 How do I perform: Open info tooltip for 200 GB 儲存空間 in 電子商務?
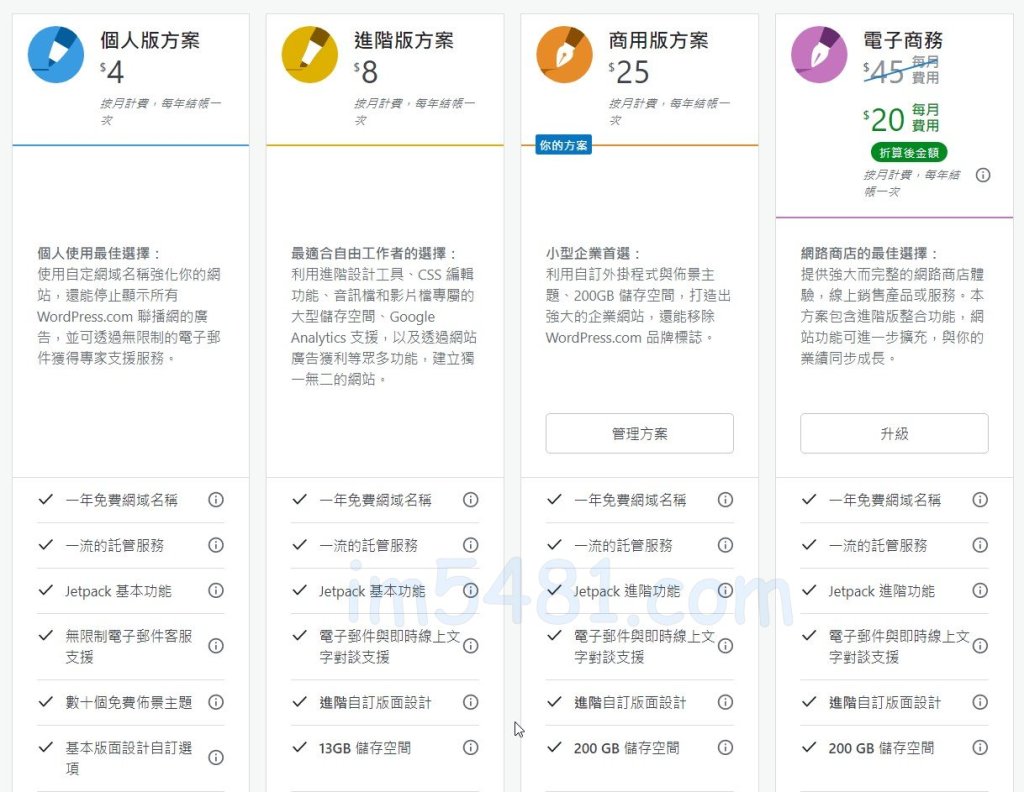coord(980,747)
